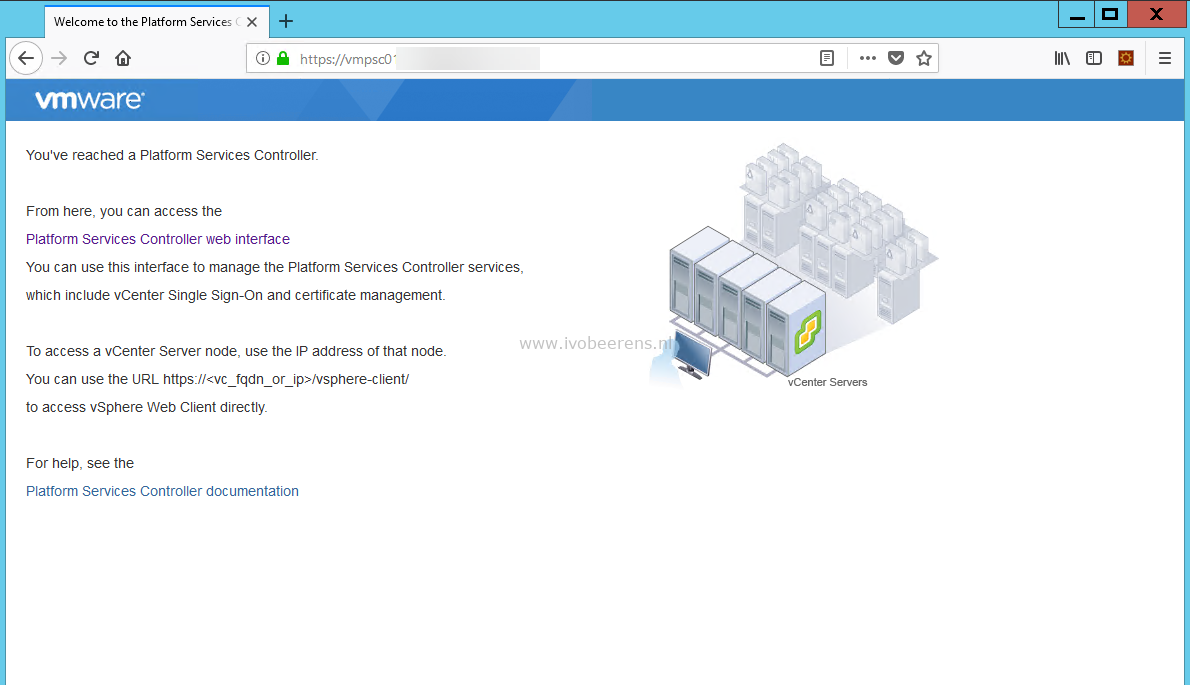Screen dimensions: 1190x685
Task: Minimize the Firefox window
Action: (x=1077, y=14)
